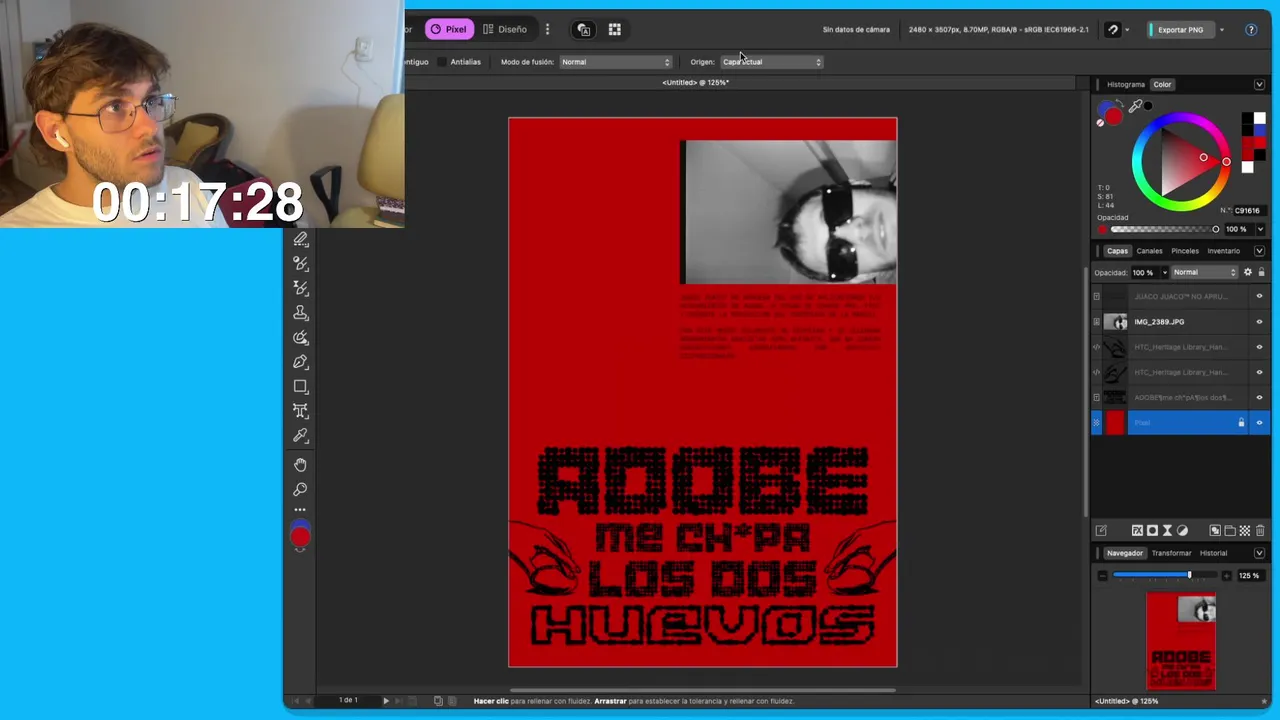The image size is (1280, 720).
Task: Expand the Capas panel options menu
Action: 1259,251
